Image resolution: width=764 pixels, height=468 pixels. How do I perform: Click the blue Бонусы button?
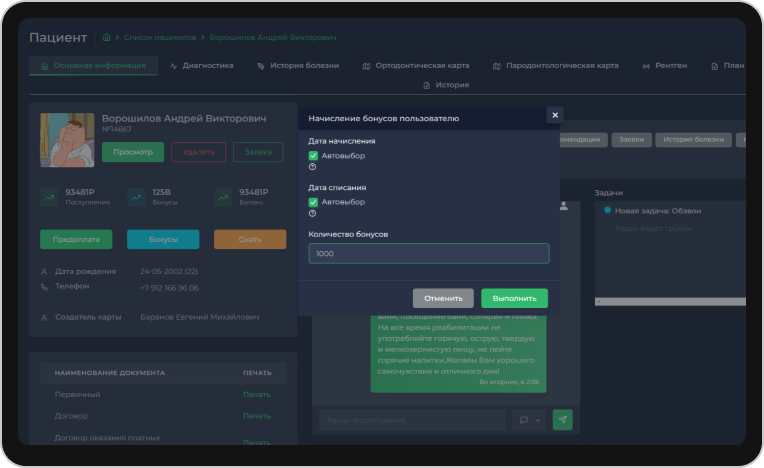click(x=163, y=240)
